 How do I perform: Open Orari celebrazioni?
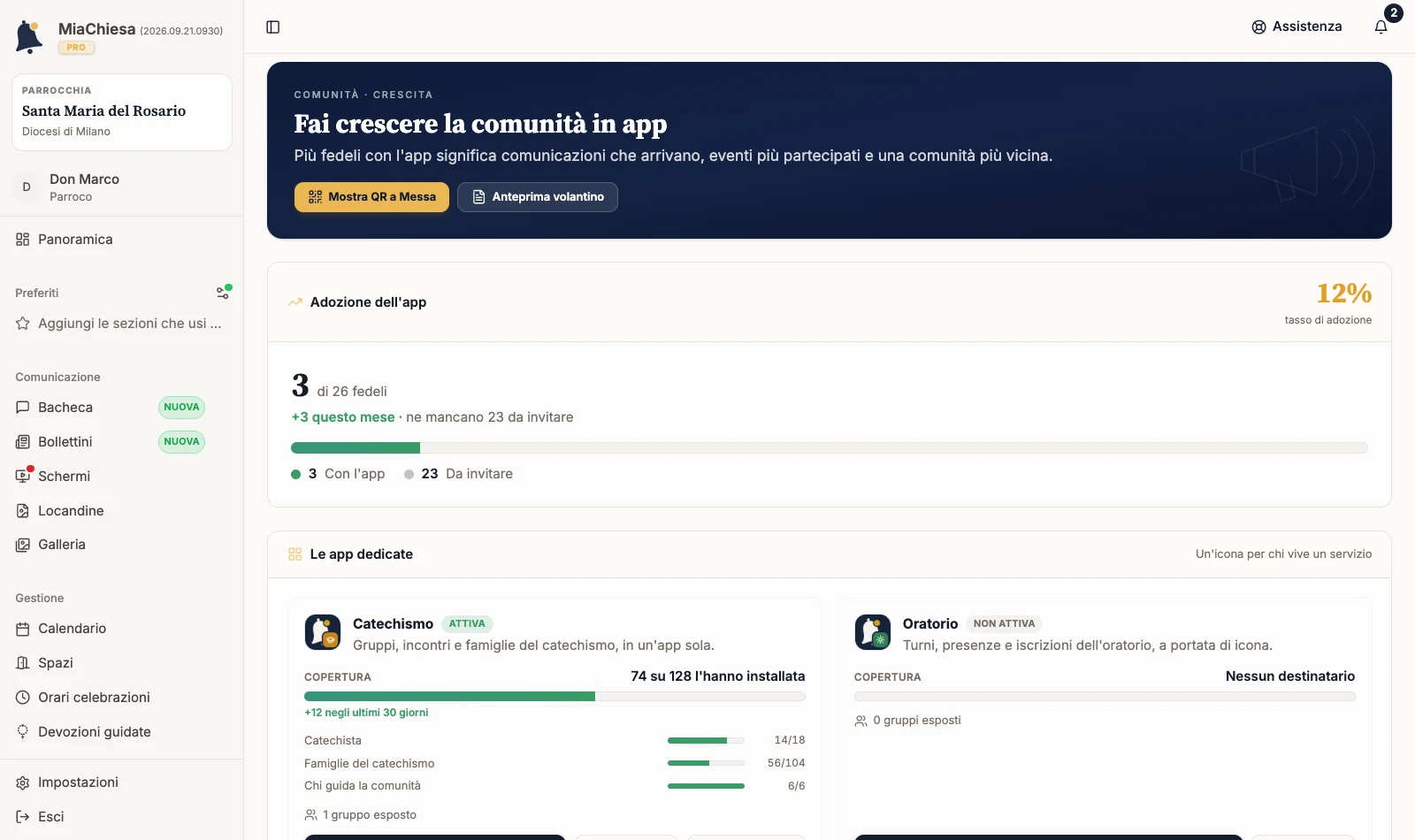click(x=122, y=698)
